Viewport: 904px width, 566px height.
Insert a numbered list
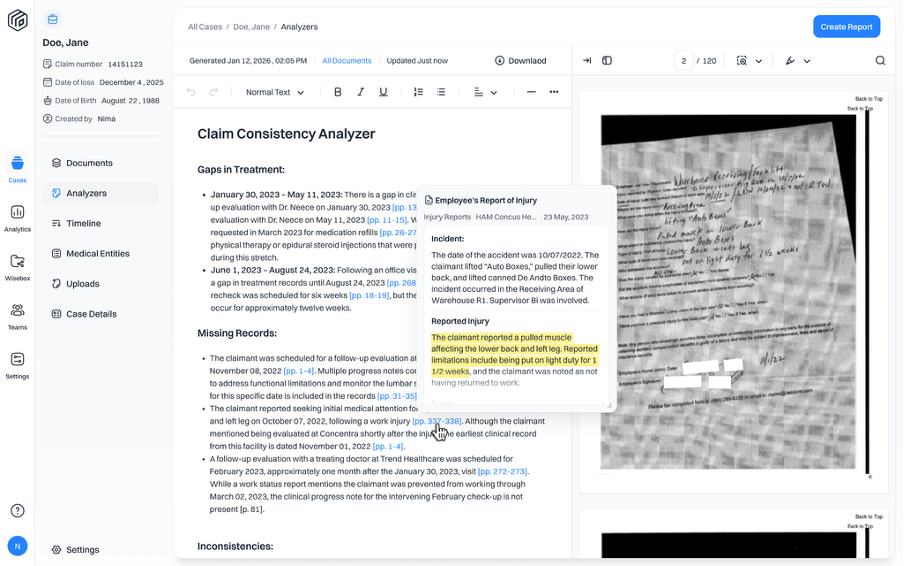(419, 92)
